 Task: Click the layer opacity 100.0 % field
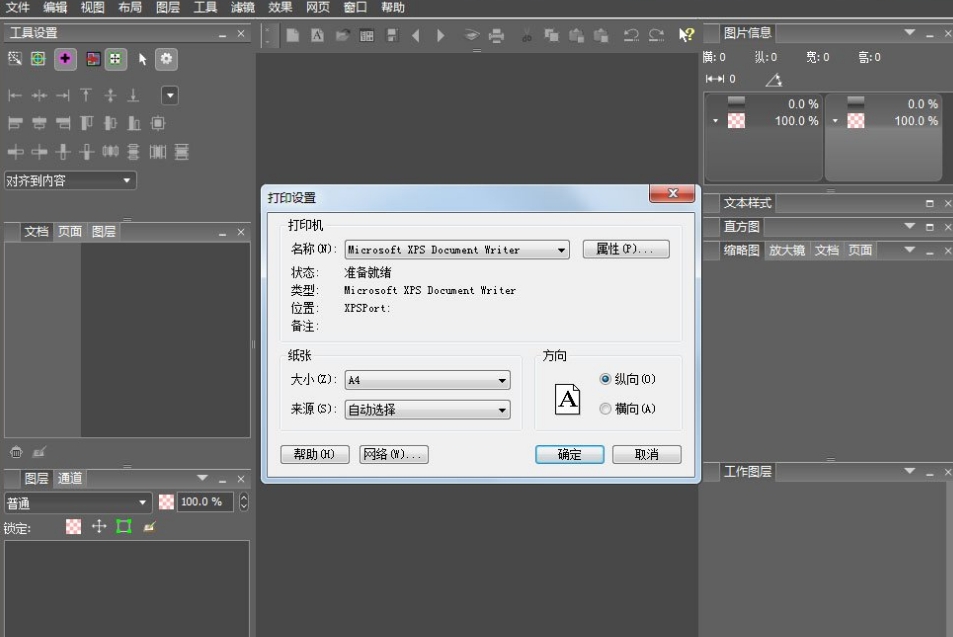pos(205,502)
